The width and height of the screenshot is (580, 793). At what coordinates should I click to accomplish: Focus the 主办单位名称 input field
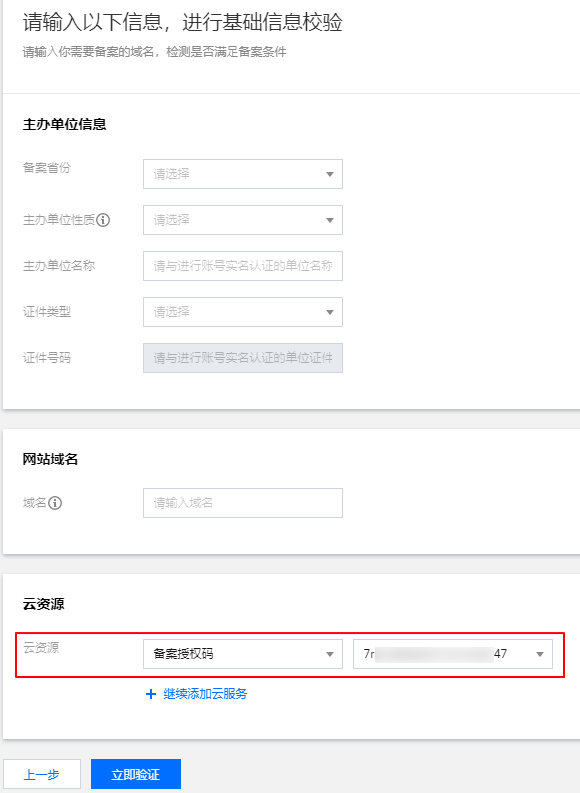pos(243,266)
